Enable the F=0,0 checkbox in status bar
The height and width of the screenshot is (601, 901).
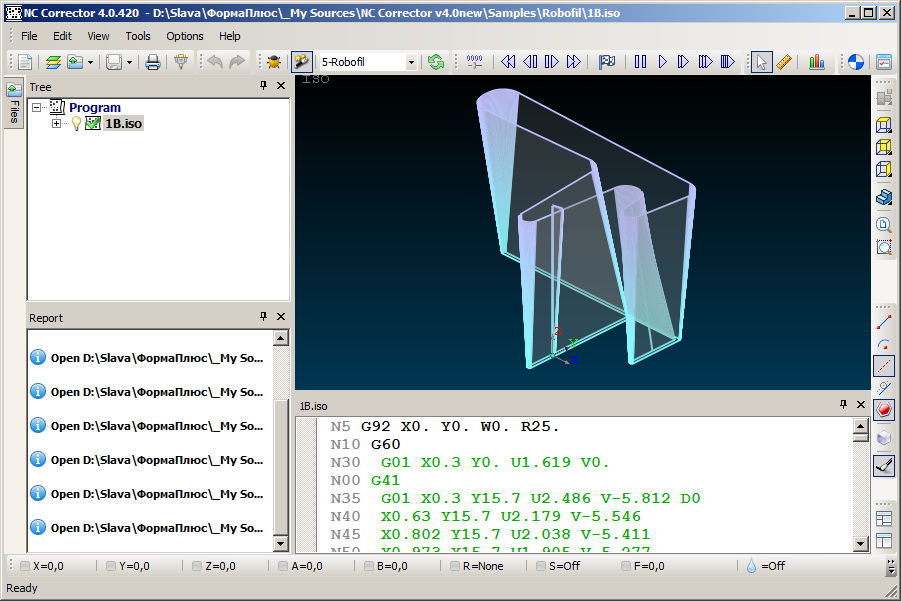point(626,566)
